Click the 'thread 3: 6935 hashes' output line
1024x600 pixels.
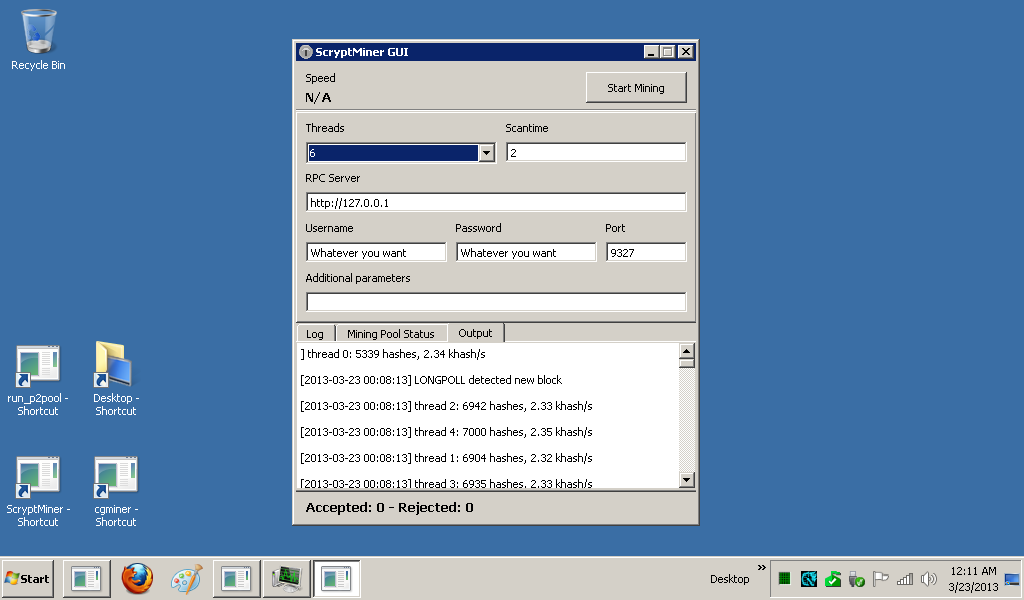446,483
